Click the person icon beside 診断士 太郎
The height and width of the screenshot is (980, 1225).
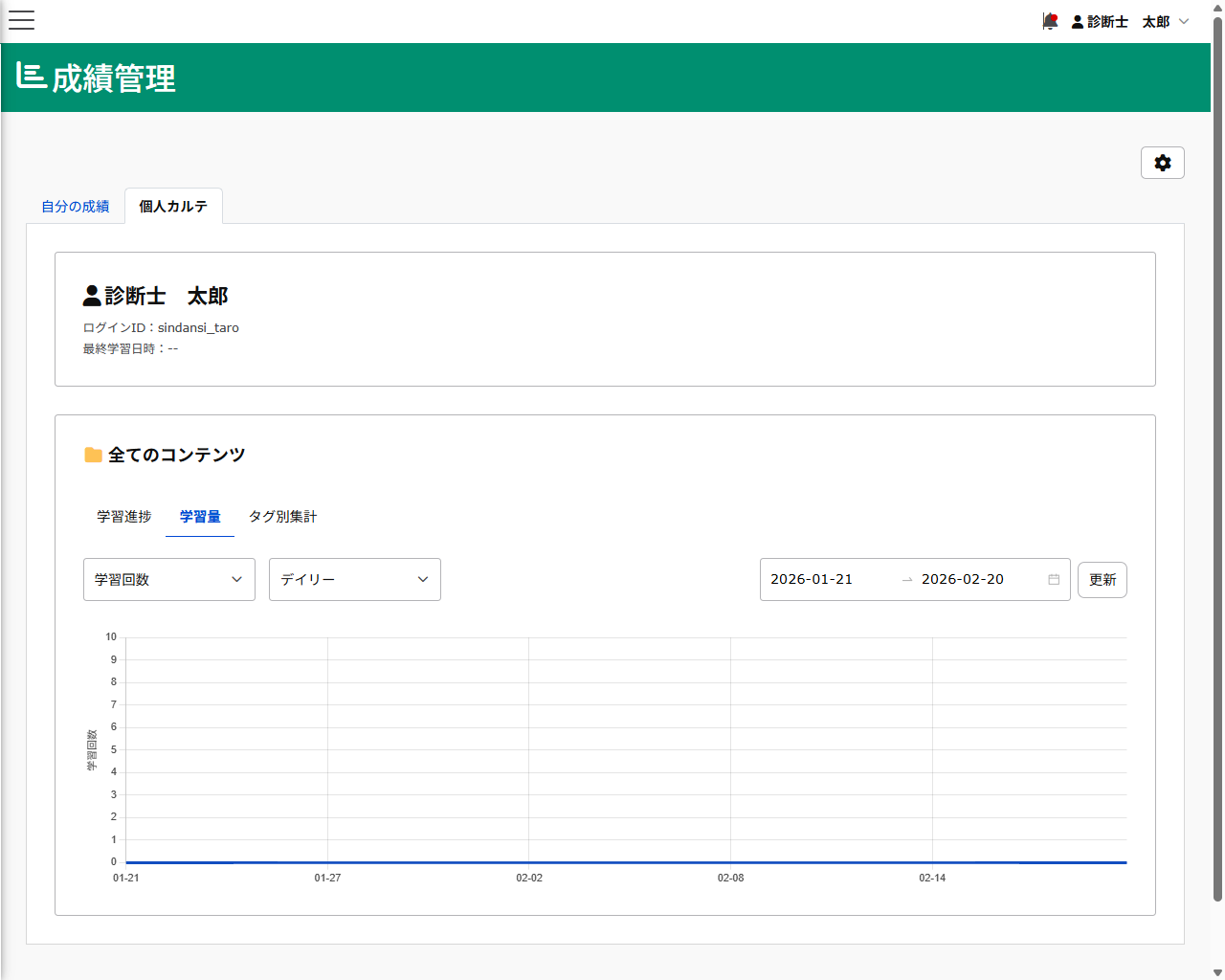91,295
